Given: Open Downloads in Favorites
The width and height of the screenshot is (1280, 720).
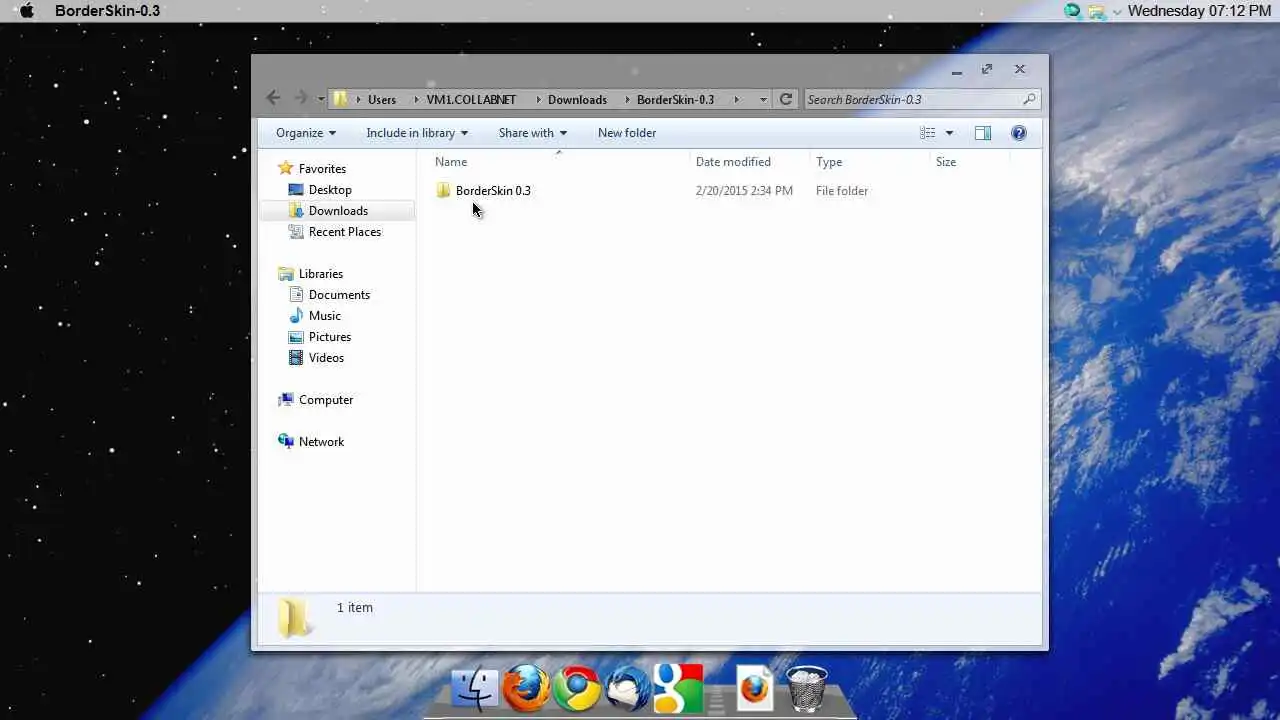Looking at the screenshot, I should click(338, 211).
